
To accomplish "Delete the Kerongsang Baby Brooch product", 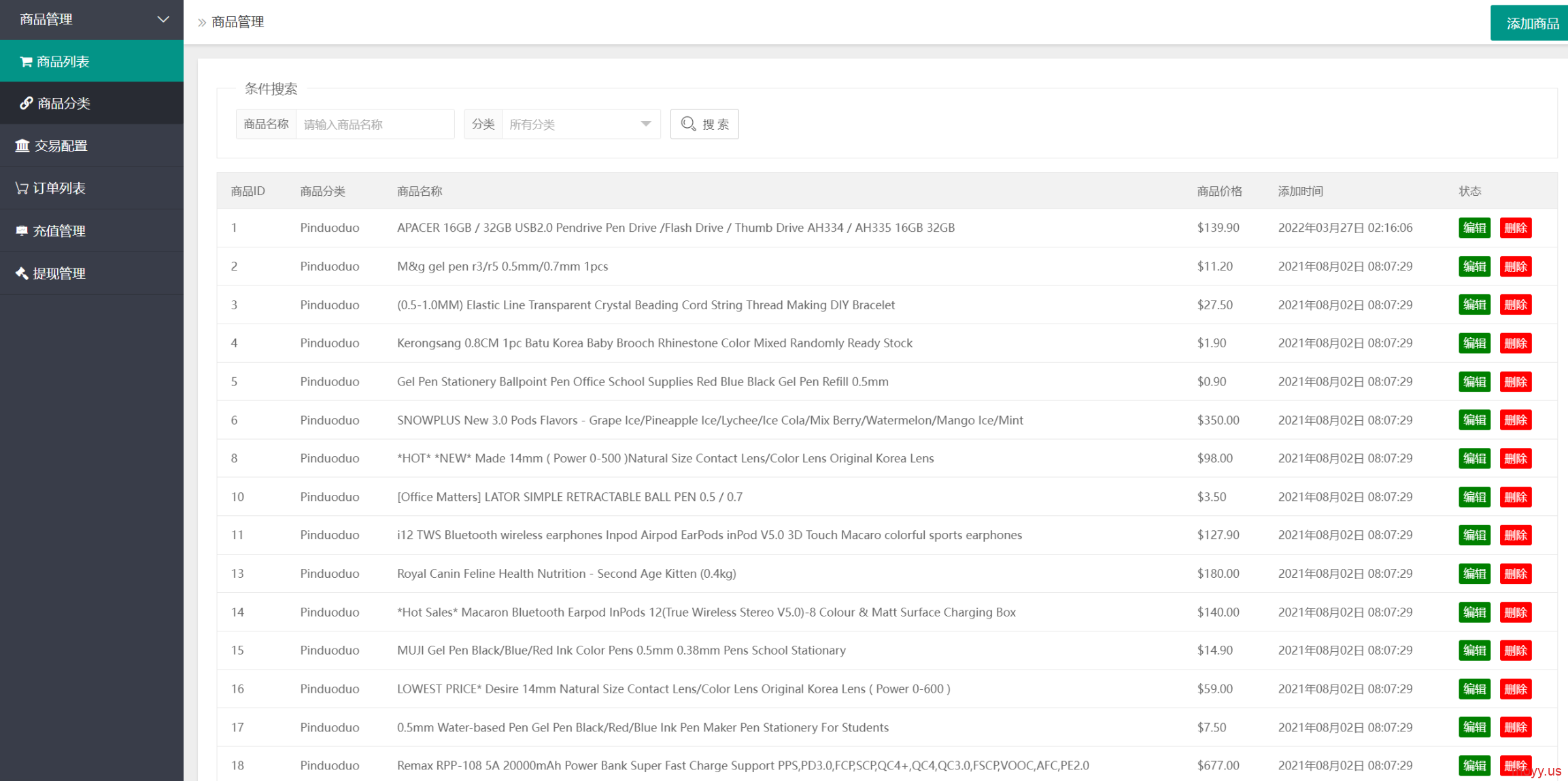I will coord(1516,343).
